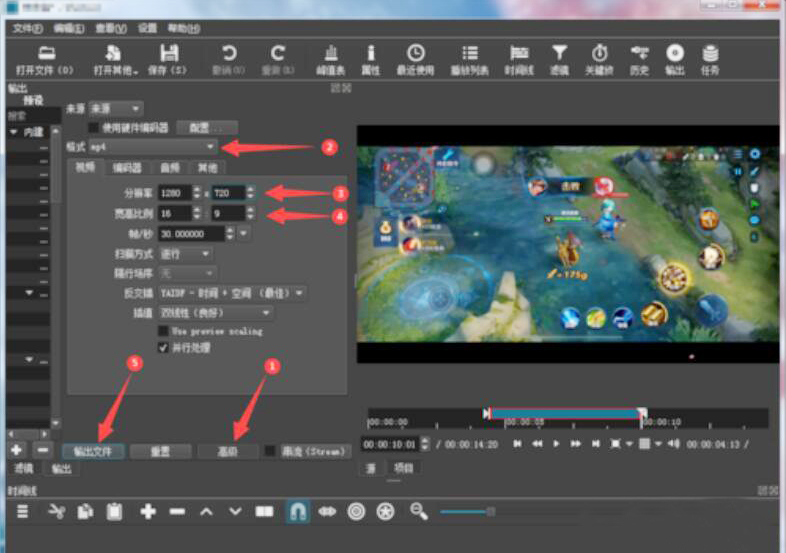Paste the clip with the clipboard icon

tap(114, 512)
